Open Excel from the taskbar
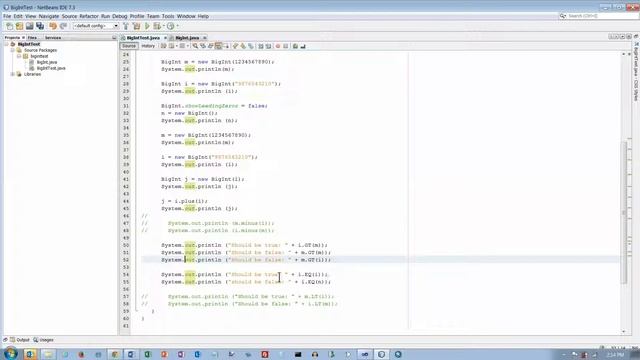This screenshot has height=360, width=640. click(x=147, y=354)
